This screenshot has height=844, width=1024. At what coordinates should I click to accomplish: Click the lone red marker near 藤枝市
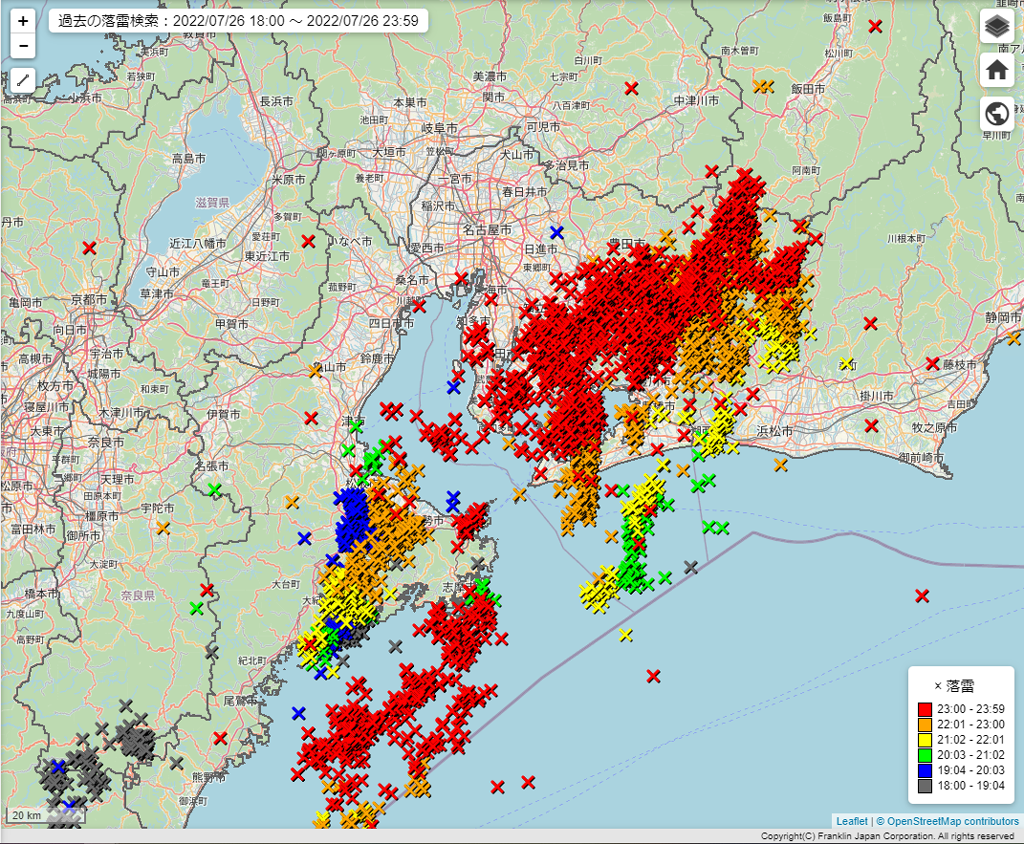(x=932, y=363)
